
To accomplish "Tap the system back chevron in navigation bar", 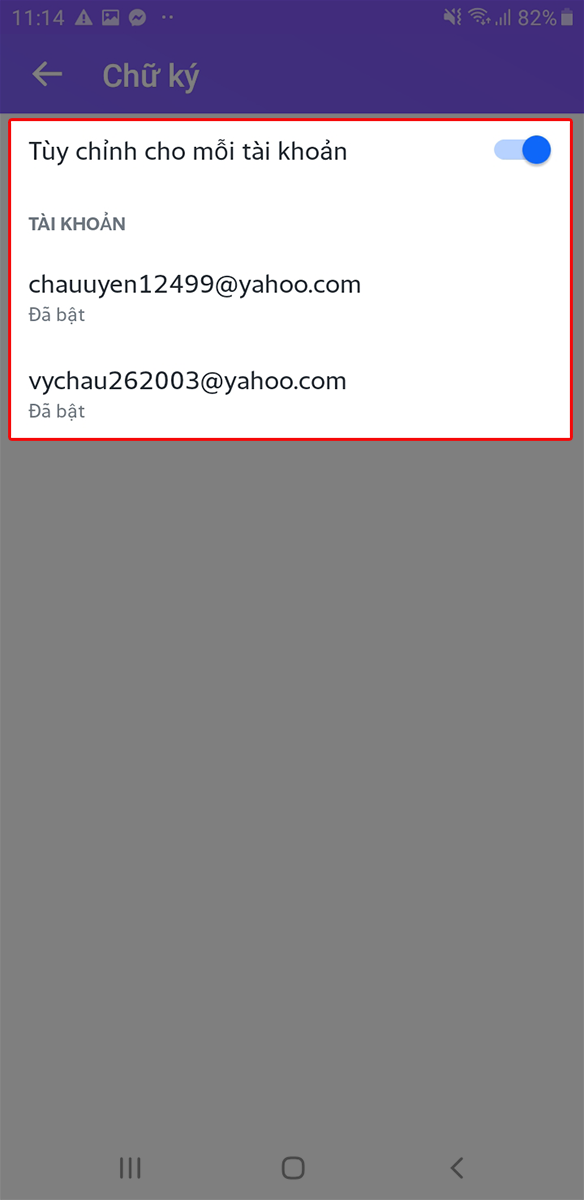I will 456,1167.
